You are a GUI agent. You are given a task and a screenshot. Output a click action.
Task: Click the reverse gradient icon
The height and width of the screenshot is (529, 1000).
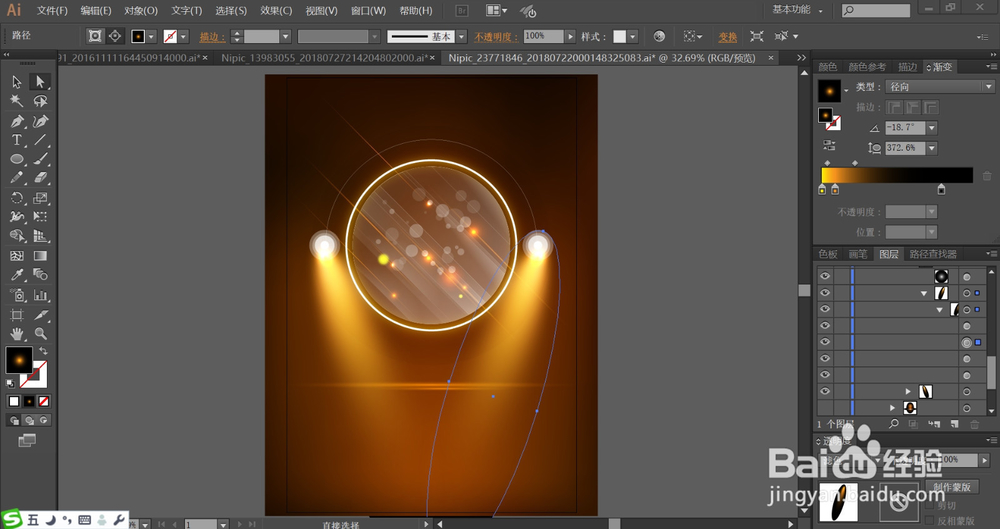pyautogui.click(x=829, y=145)
